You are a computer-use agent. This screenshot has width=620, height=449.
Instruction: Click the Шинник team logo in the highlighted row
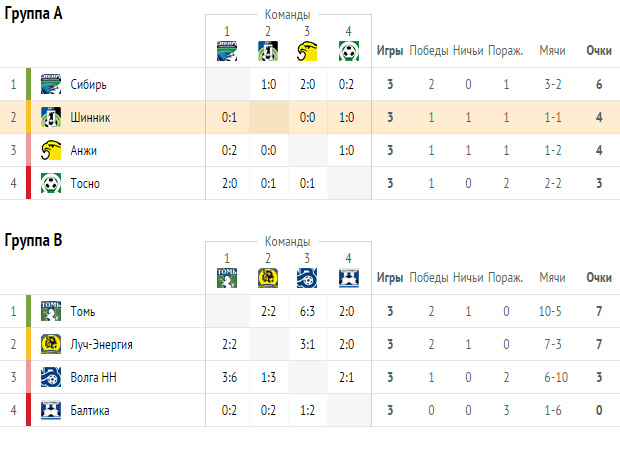coord(51,117)
